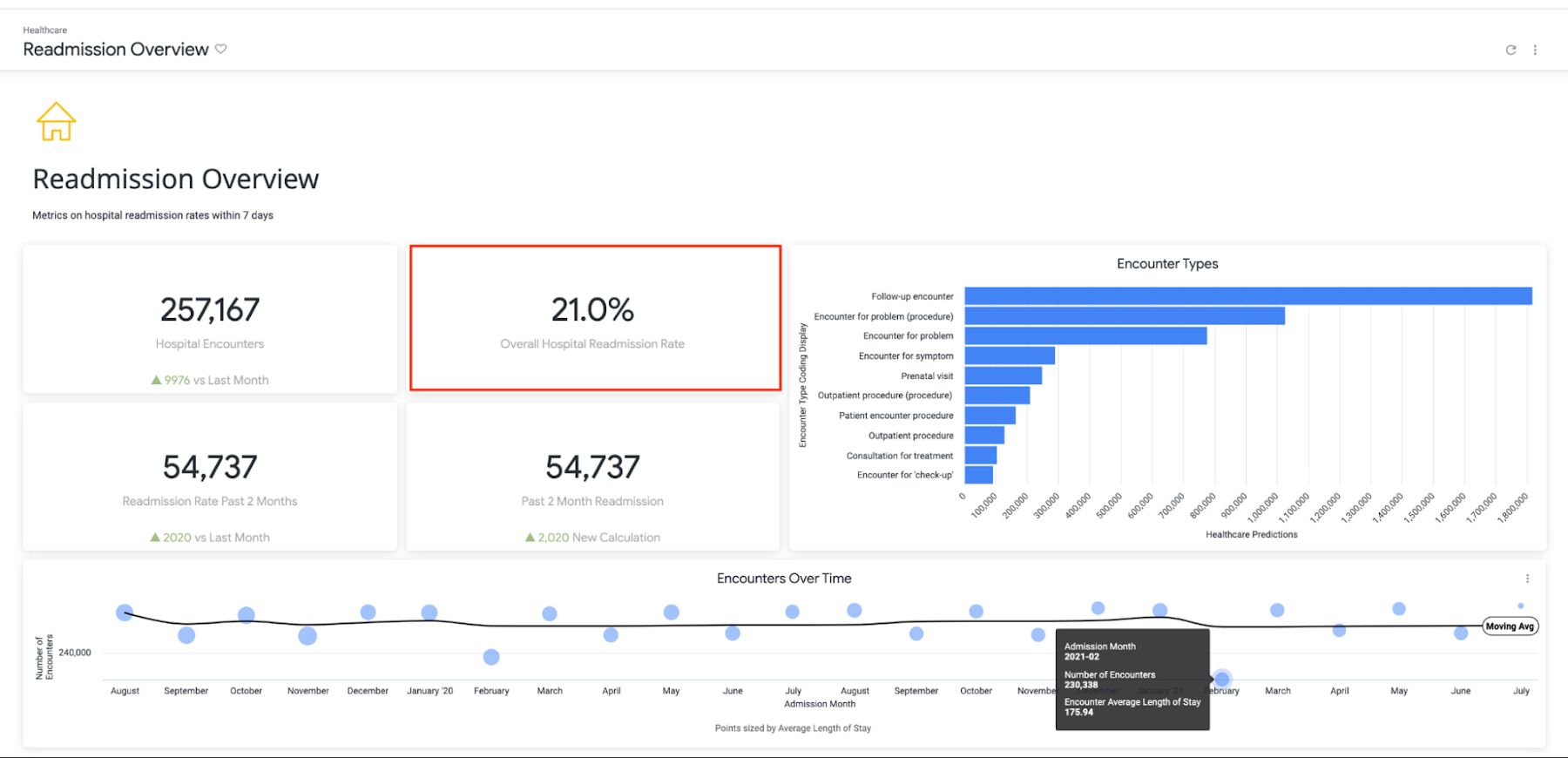The image size is (1568, 758).
Task: Click the 230,338 tooltip value
Action: click(1081, 685)
